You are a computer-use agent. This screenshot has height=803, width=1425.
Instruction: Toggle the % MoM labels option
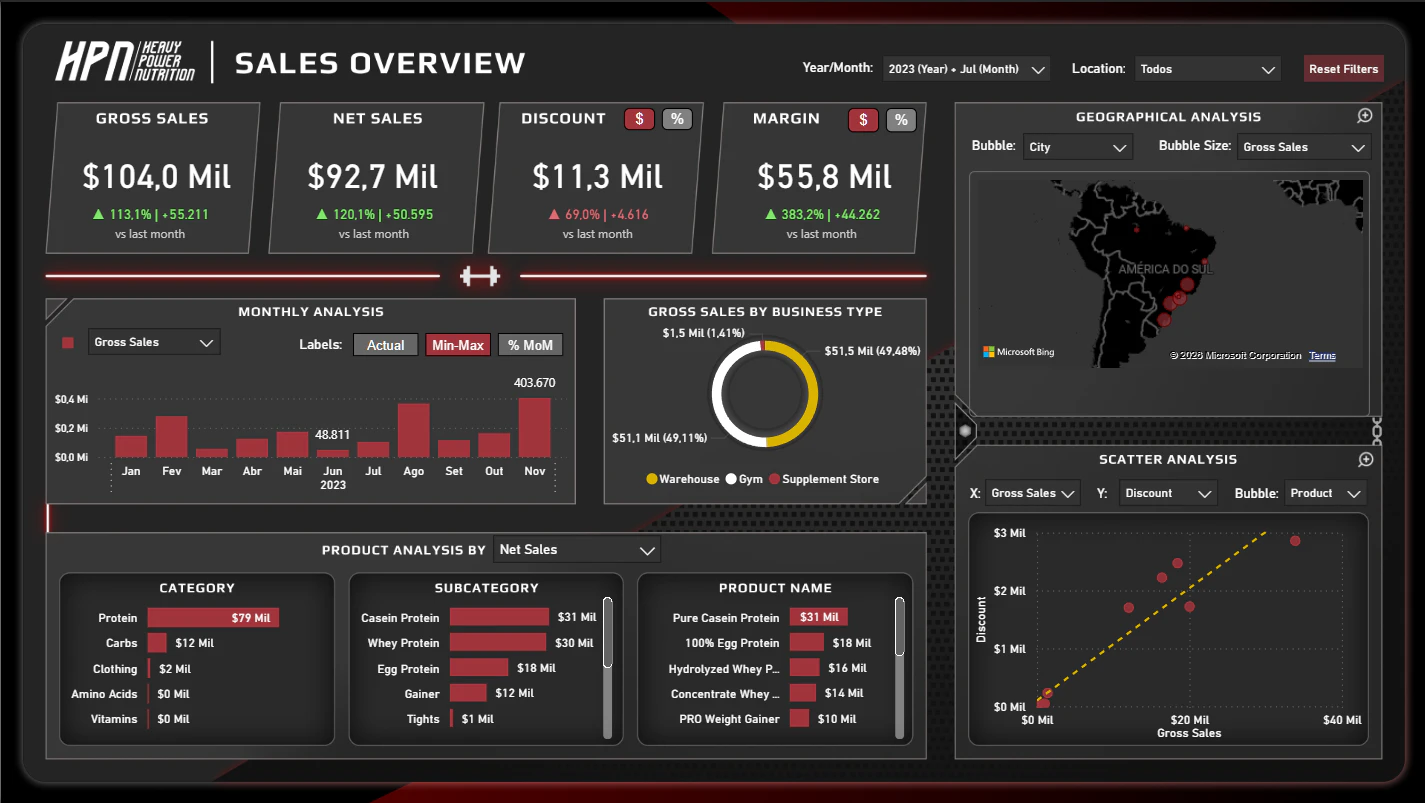tap(530, 345)
